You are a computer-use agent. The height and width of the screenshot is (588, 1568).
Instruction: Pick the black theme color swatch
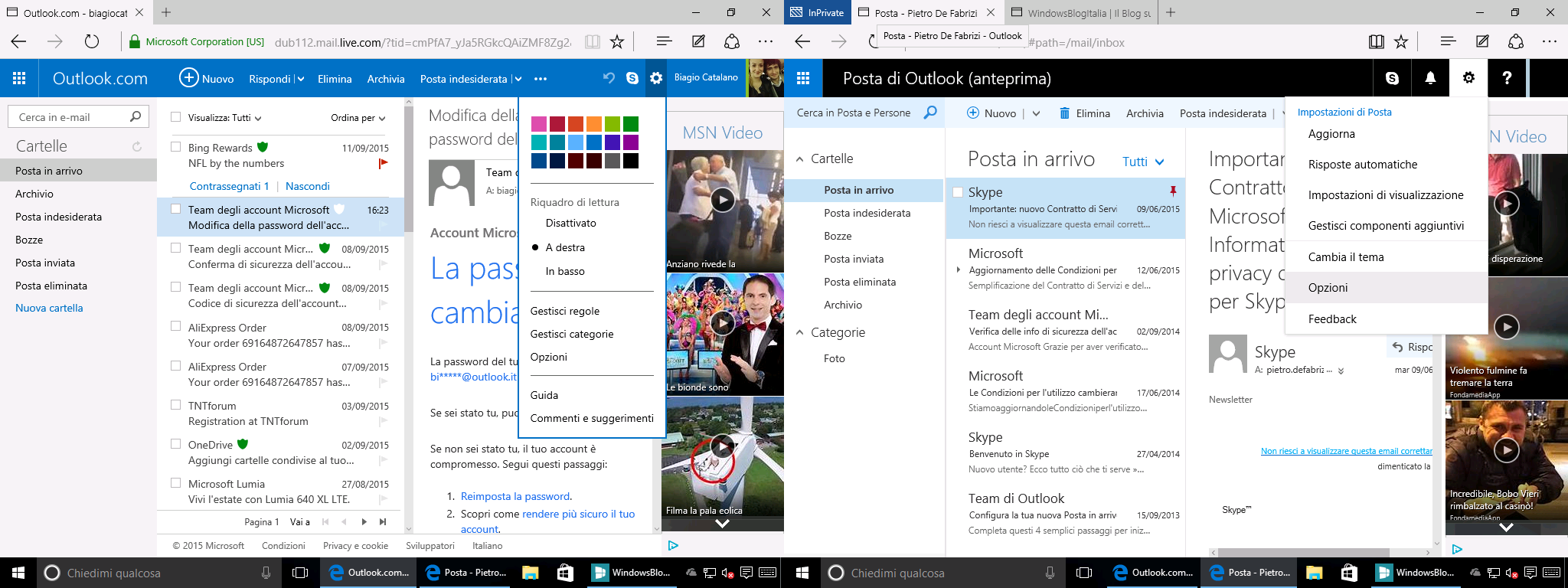coord(631,160)
